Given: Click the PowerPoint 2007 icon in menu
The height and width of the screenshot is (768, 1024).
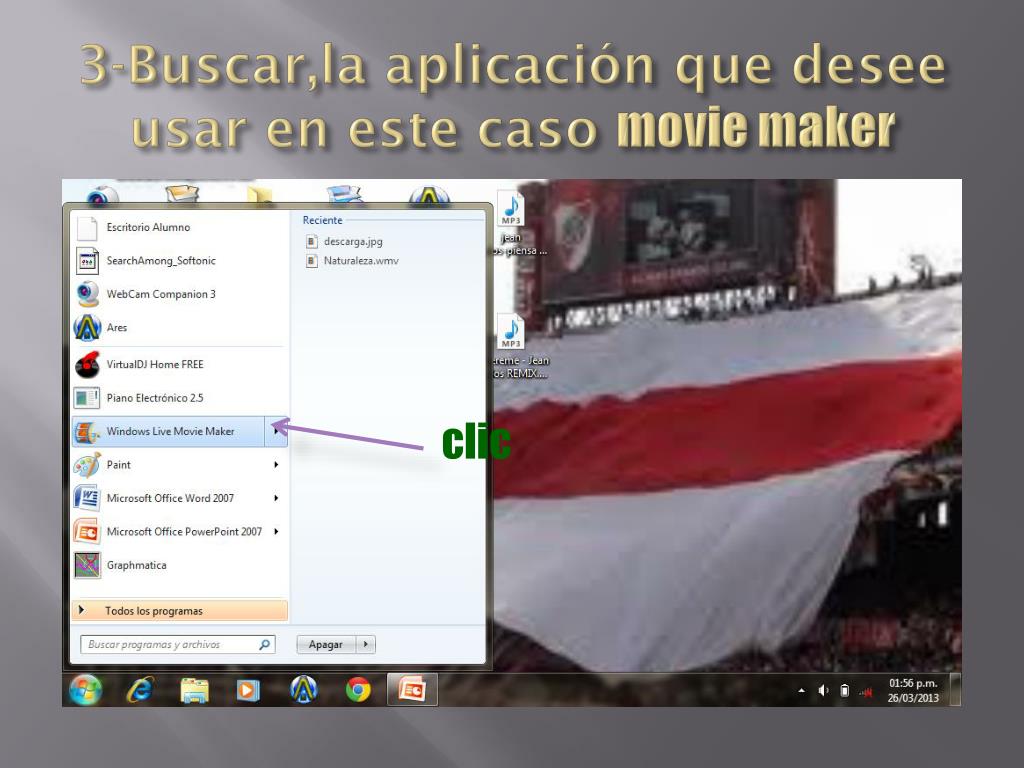Looking at the screenshot, I should [87, 532].
